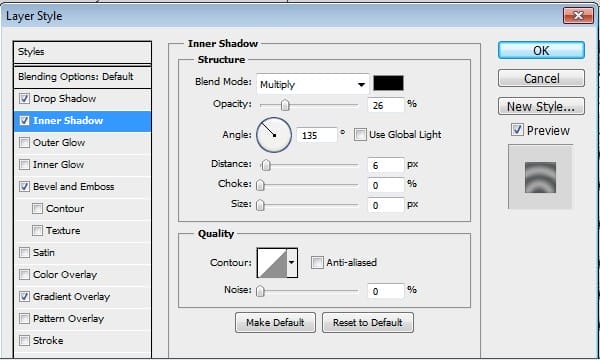Click the contour curve thumbnail
The height and width of the screenshot is (360, 600).
pos(272,263)
